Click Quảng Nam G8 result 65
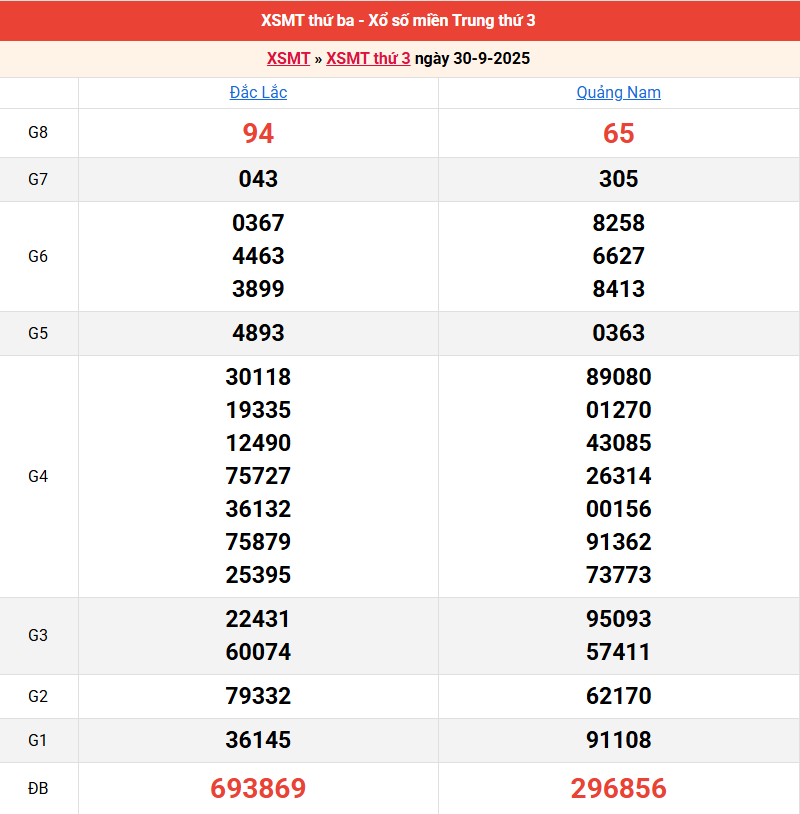This screenshot has height=814, width=800. point(618,133)
